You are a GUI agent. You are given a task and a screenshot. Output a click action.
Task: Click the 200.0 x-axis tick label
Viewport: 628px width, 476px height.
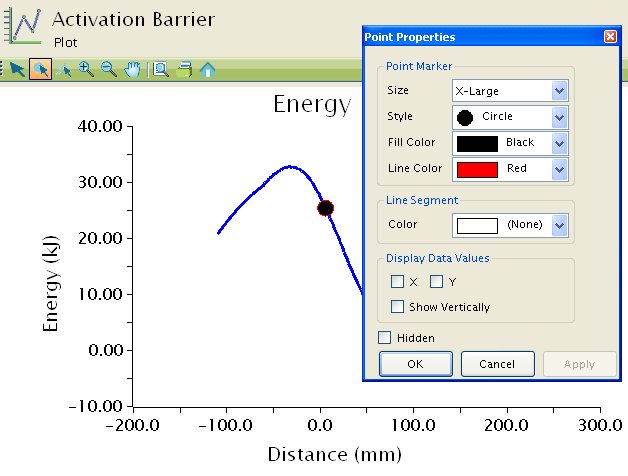[507, 425]
